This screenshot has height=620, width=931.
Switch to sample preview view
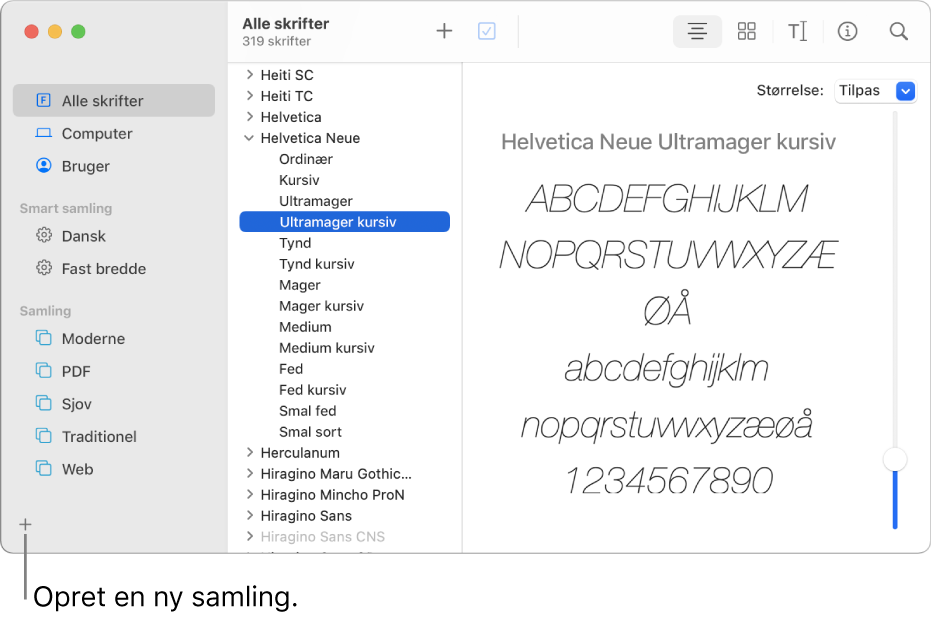tap(697, 31)
